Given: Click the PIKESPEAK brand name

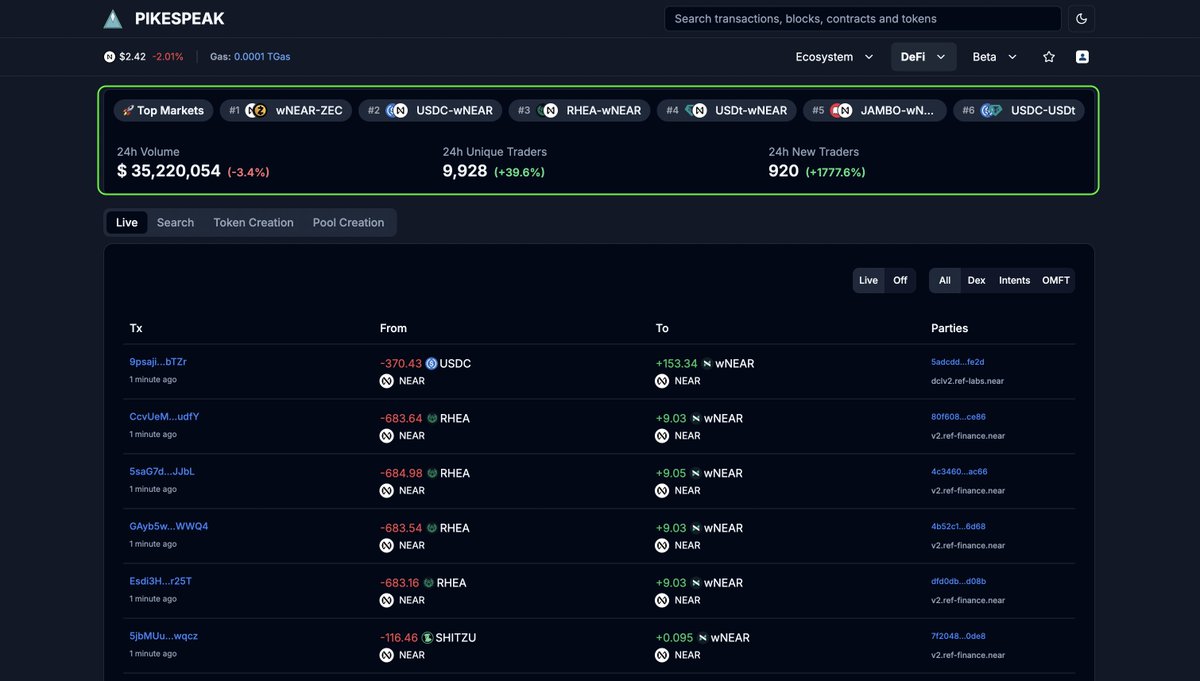Looking at the screenshot, I should (180, 19).
